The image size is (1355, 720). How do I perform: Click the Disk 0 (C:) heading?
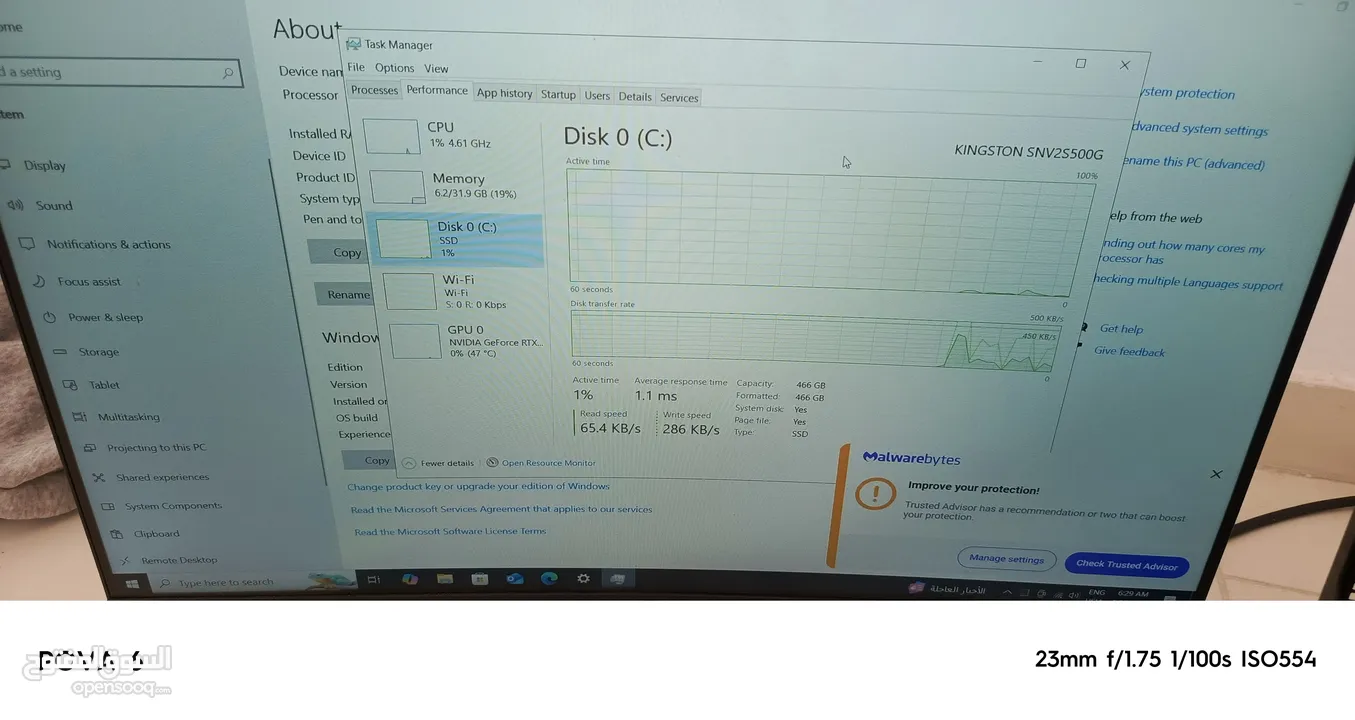pyautogui.click(x=617, y=137)
